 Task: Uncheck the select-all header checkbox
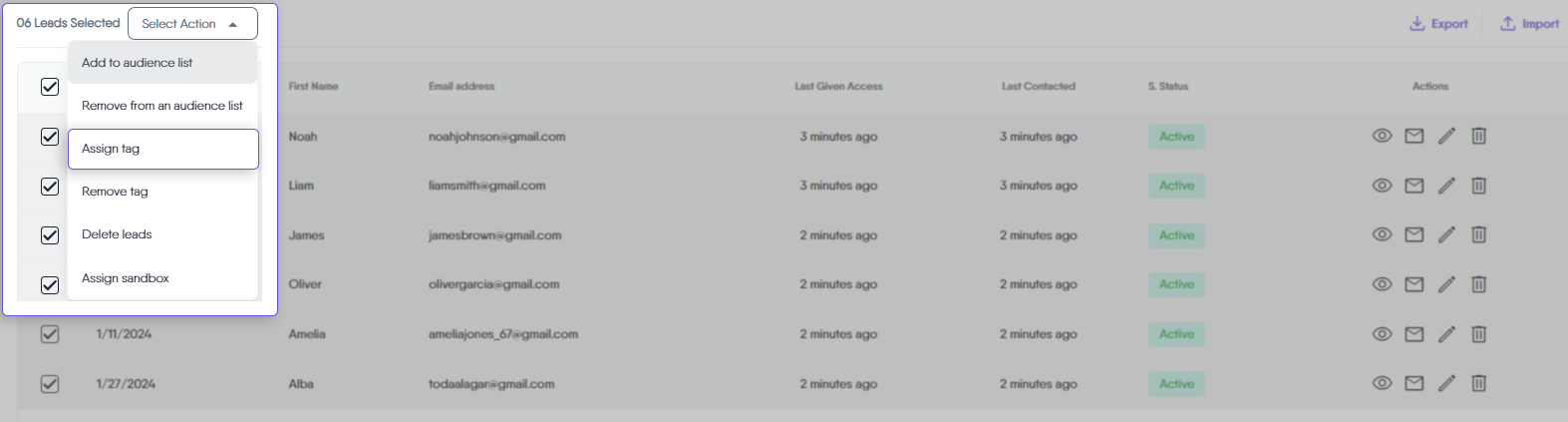pos(50,87)
